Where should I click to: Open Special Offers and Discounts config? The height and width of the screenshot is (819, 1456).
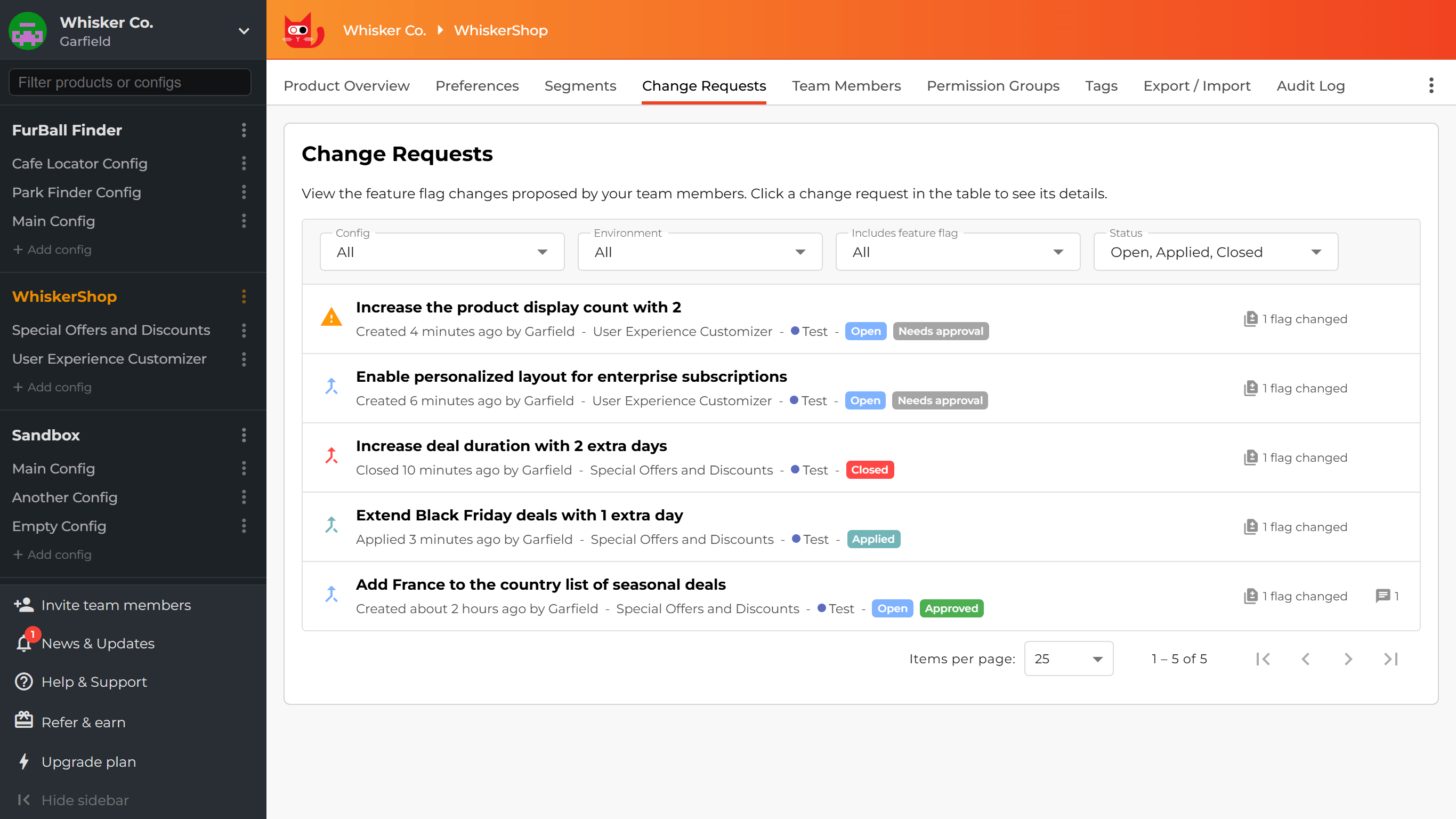(x=111, y=330)
